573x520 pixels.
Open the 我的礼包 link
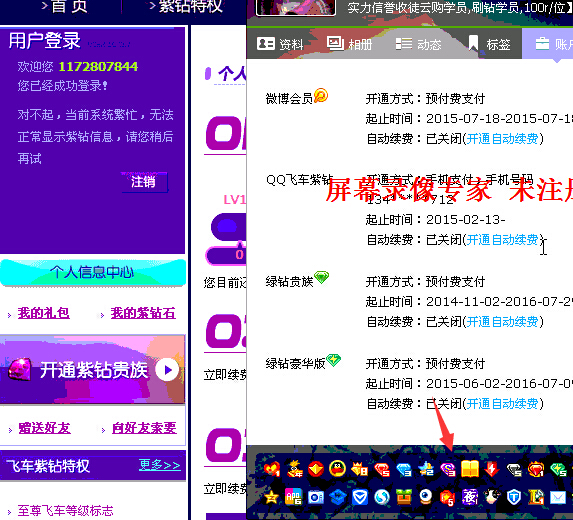[43, 313]
